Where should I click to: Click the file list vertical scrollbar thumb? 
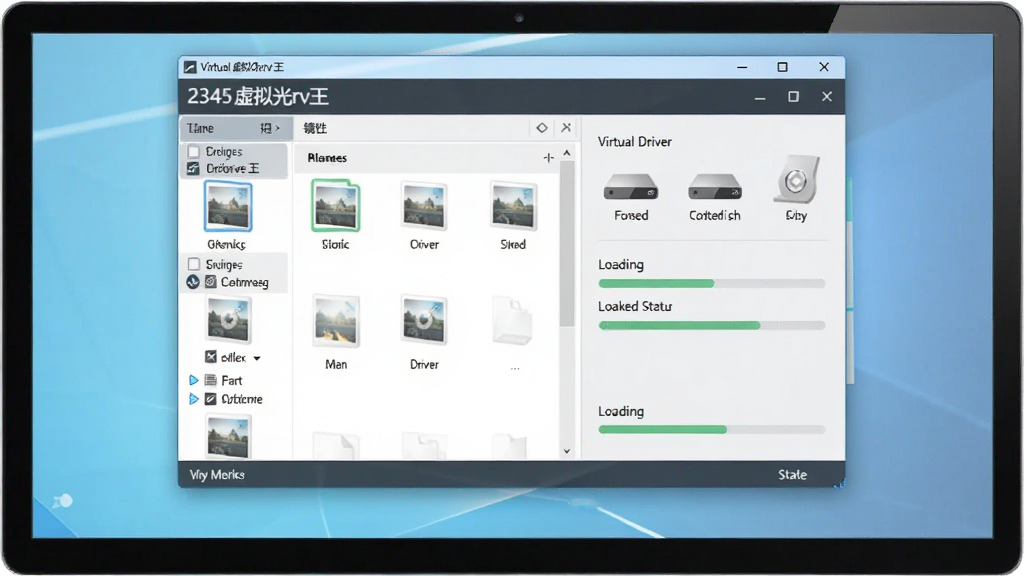pyautogui.click(x=567, y=243)
